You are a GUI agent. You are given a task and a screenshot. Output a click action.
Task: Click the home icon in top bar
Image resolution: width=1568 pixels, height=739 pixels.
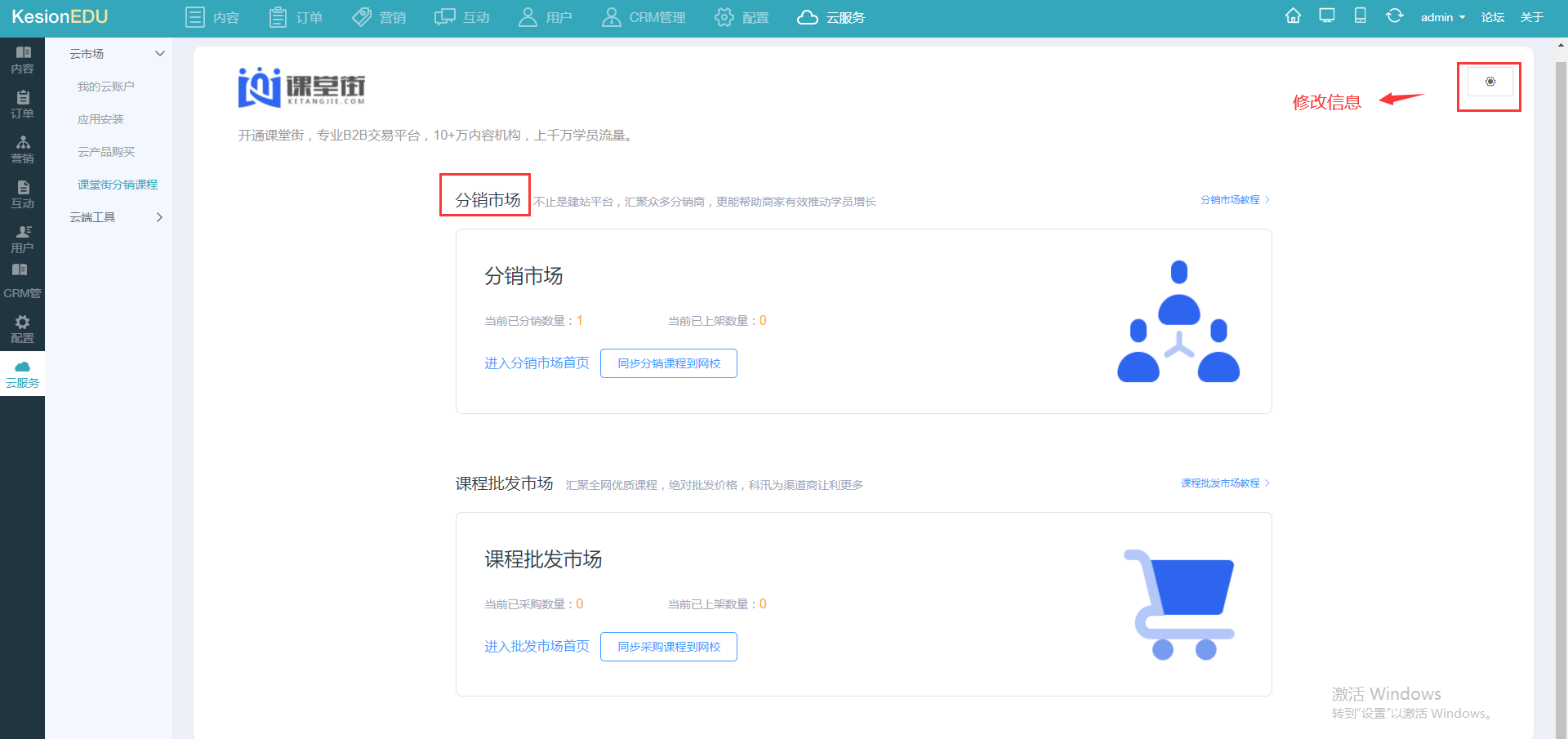pos(1293,16)
